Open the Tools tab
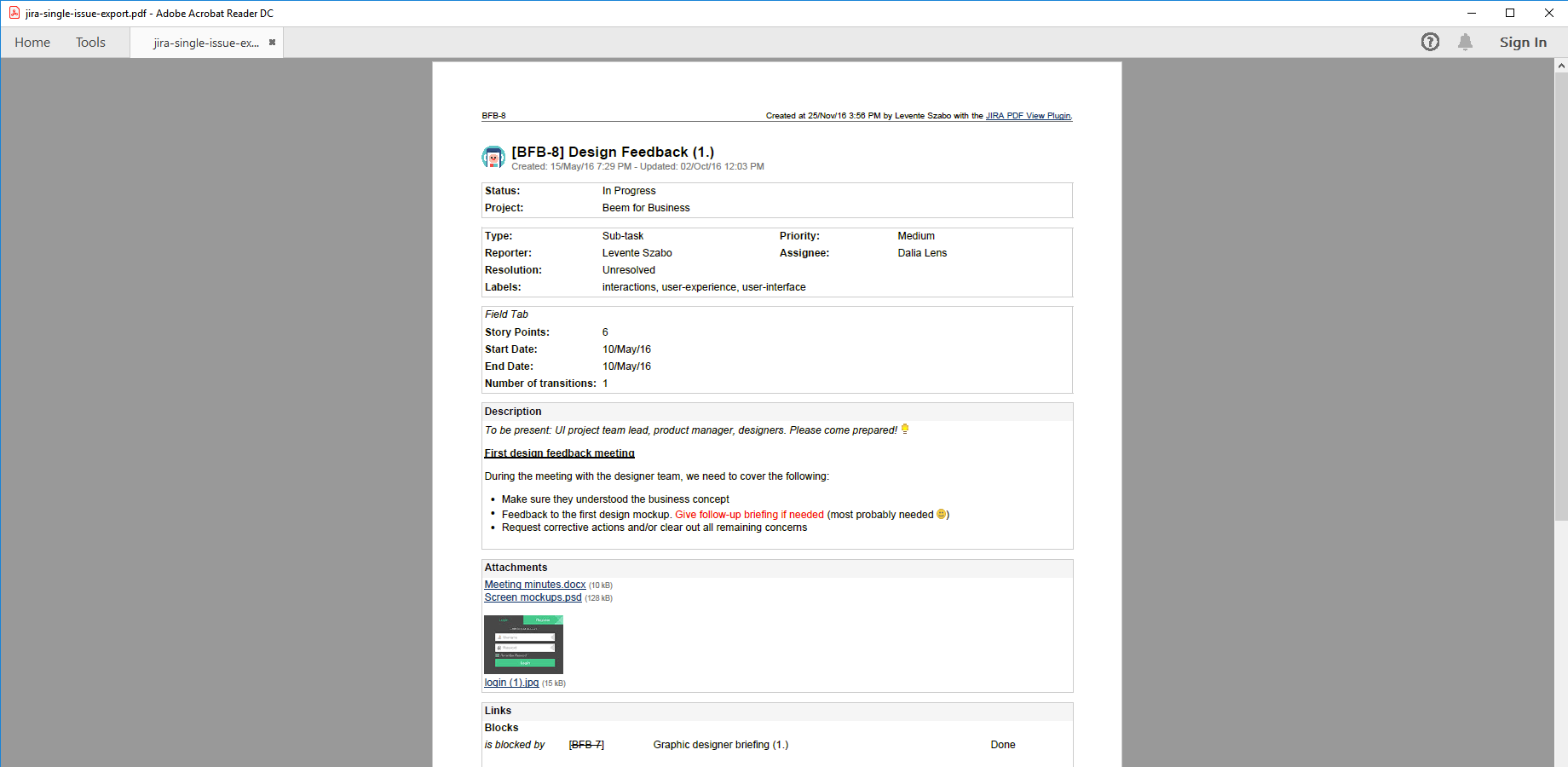 coord(90,43)
